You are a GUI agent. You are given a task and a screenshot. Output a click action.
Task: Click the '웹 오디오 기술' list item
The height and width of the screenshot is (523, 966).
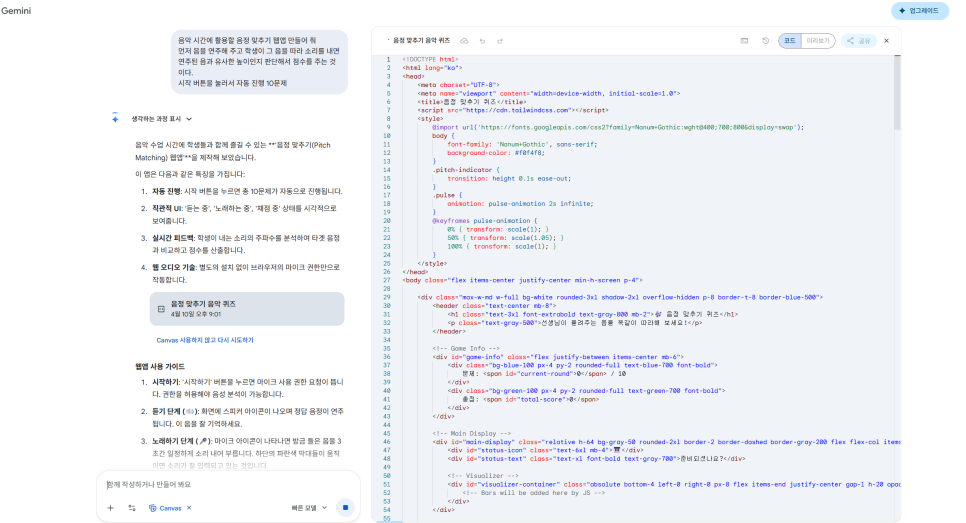[246, 274]
